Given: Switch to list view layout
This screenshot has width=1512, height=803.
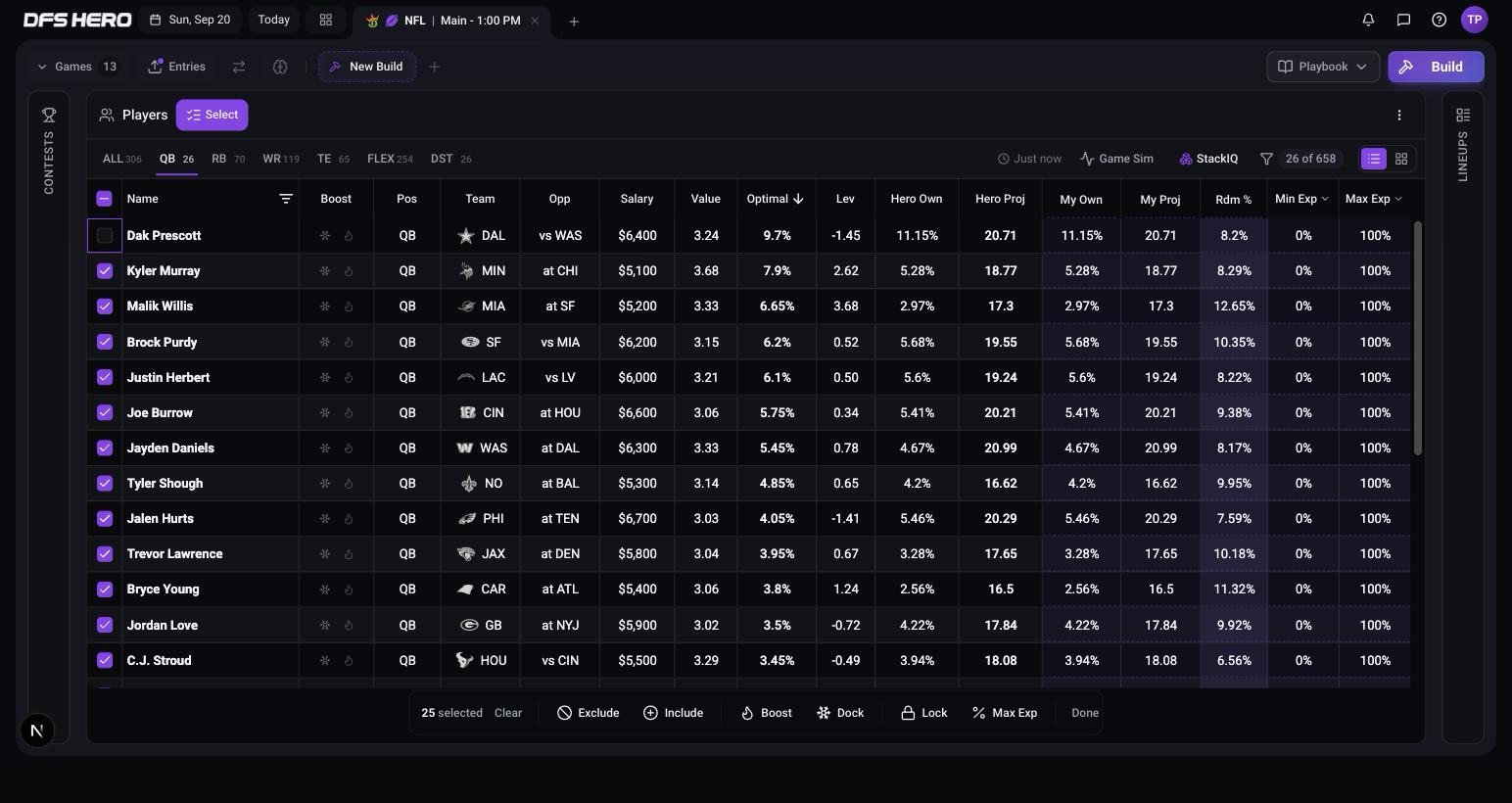Looking at the screenshot, I should tap(1374, 159).
